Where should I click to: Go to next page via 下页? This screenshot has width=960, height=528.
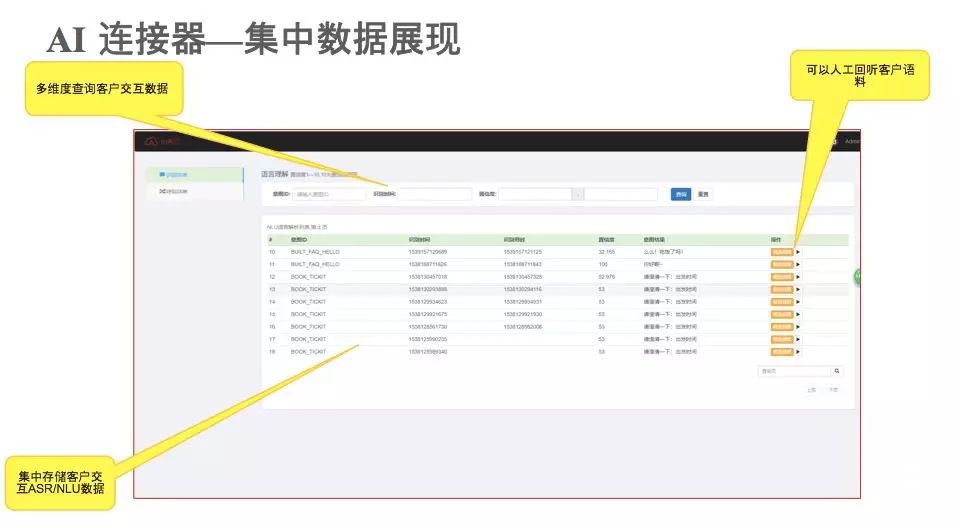coord(833,390)
